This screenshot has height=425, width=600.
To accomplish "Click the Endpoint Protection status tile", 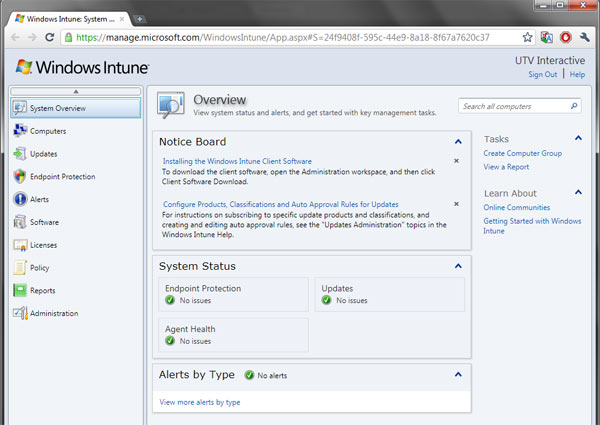I will click(233, 294).
